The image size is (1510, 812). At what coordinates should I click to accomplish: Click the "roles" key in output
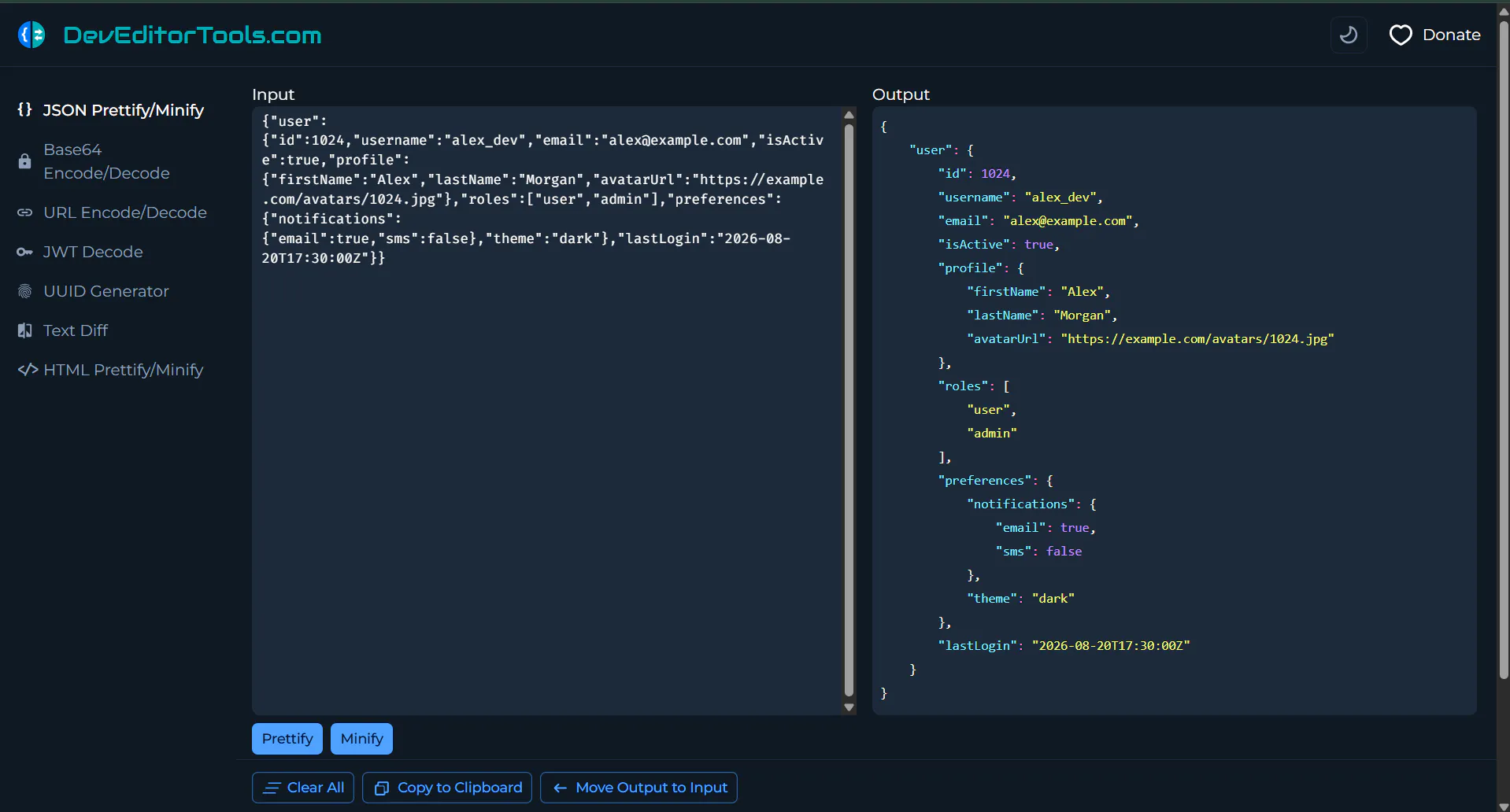coord(963,386)
